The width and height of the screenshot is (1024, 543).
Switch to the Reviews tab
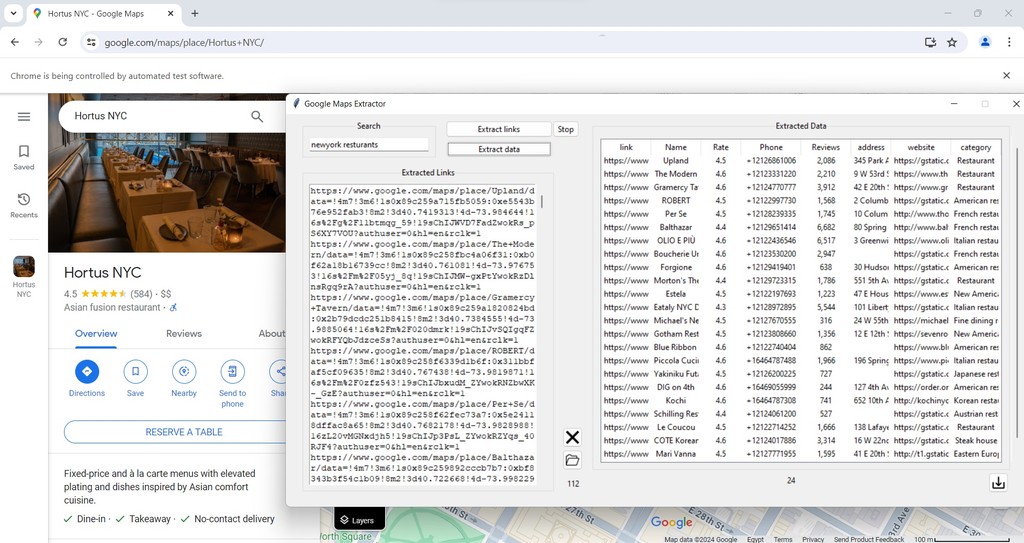(184, 333)
